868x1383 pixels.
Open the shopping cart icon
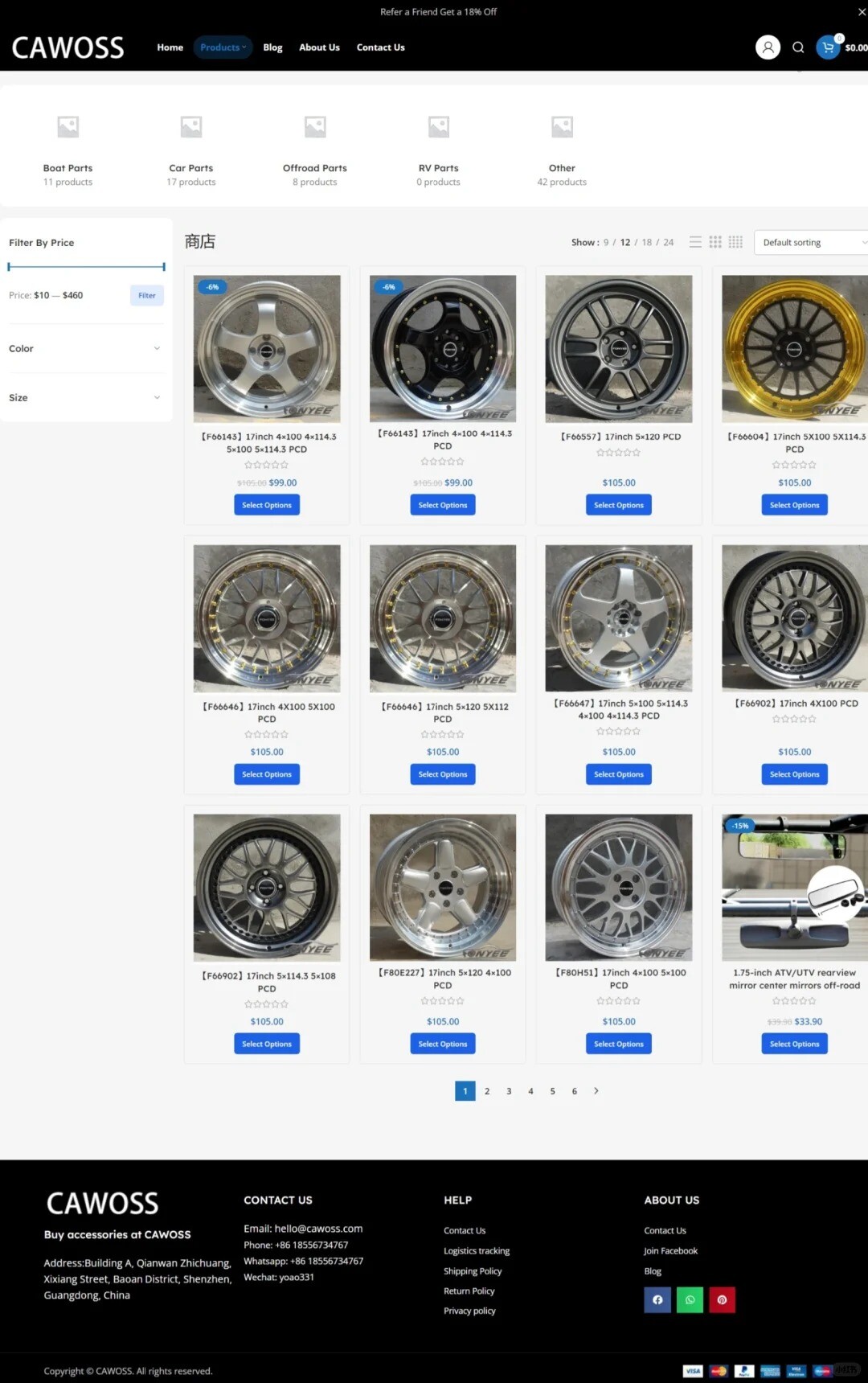point(828,47)
